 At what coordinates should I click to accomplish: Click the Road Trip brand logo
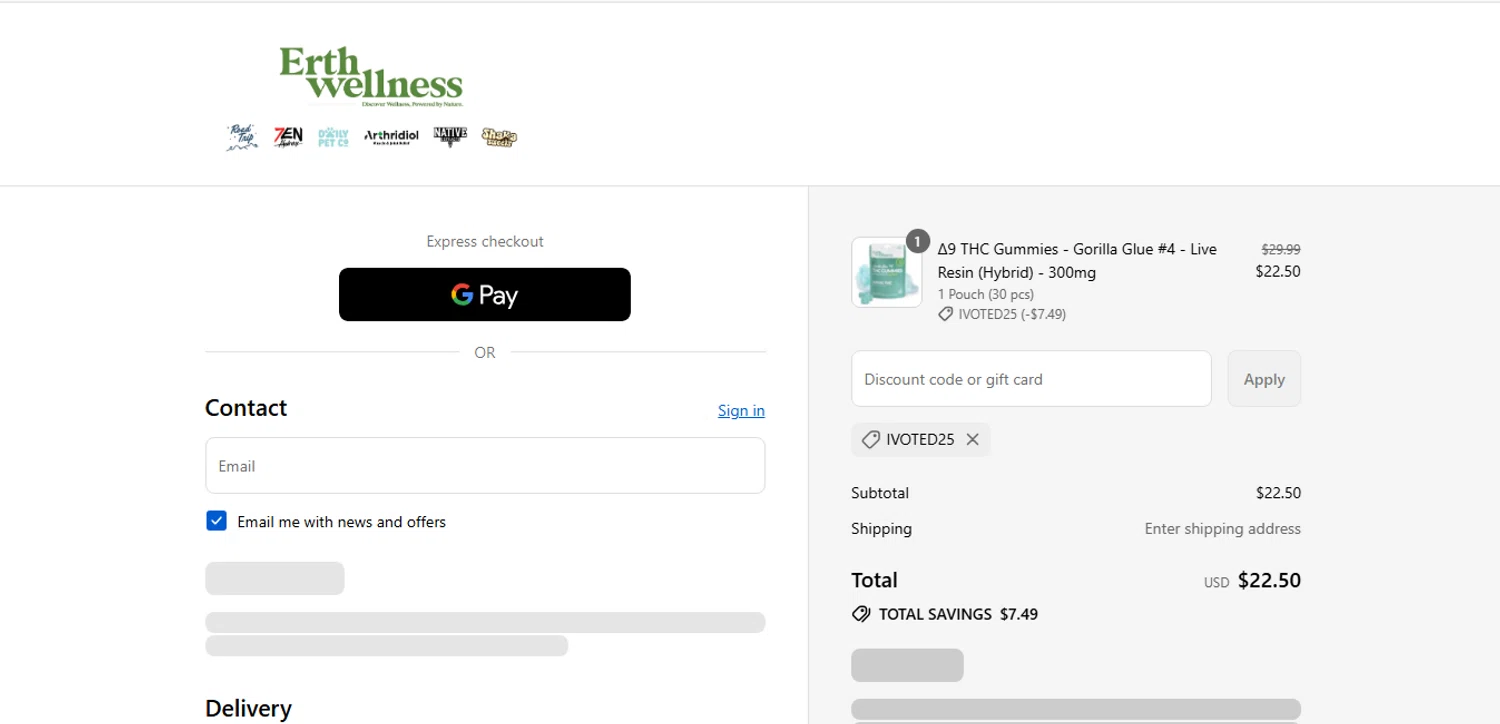pos(242,136)
